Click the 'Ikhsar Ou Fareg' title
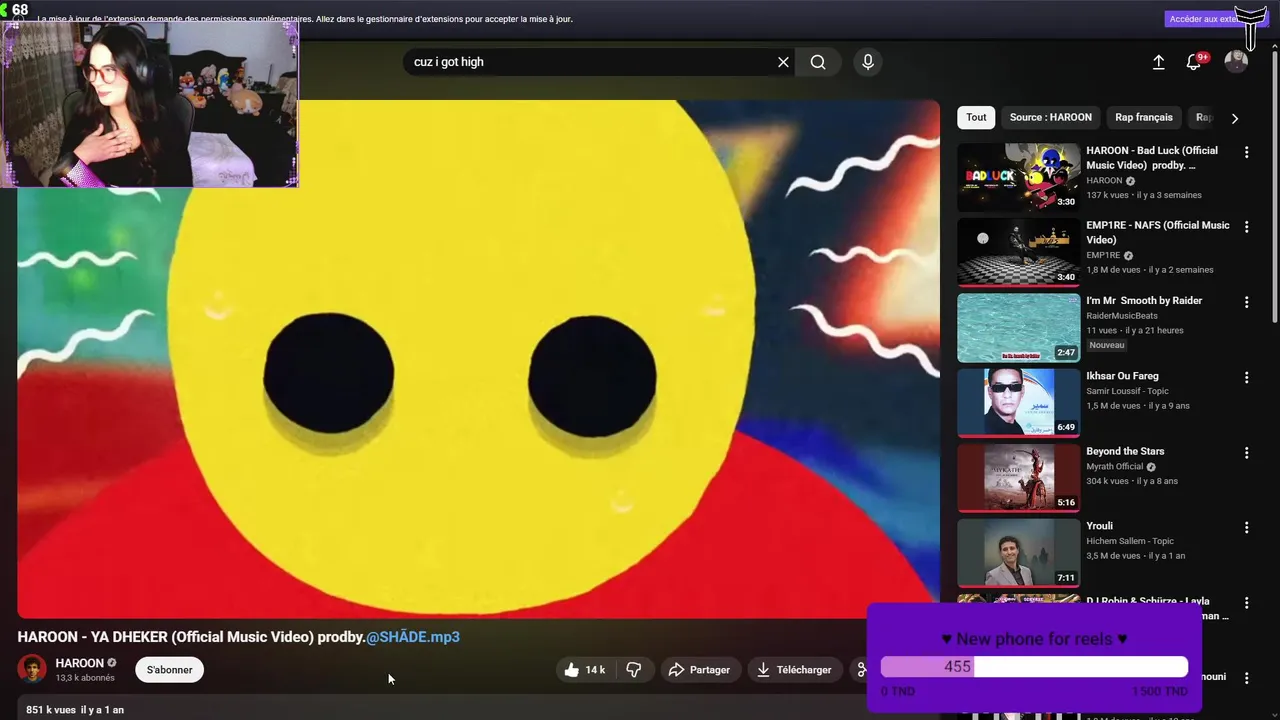 (1122, 376)
